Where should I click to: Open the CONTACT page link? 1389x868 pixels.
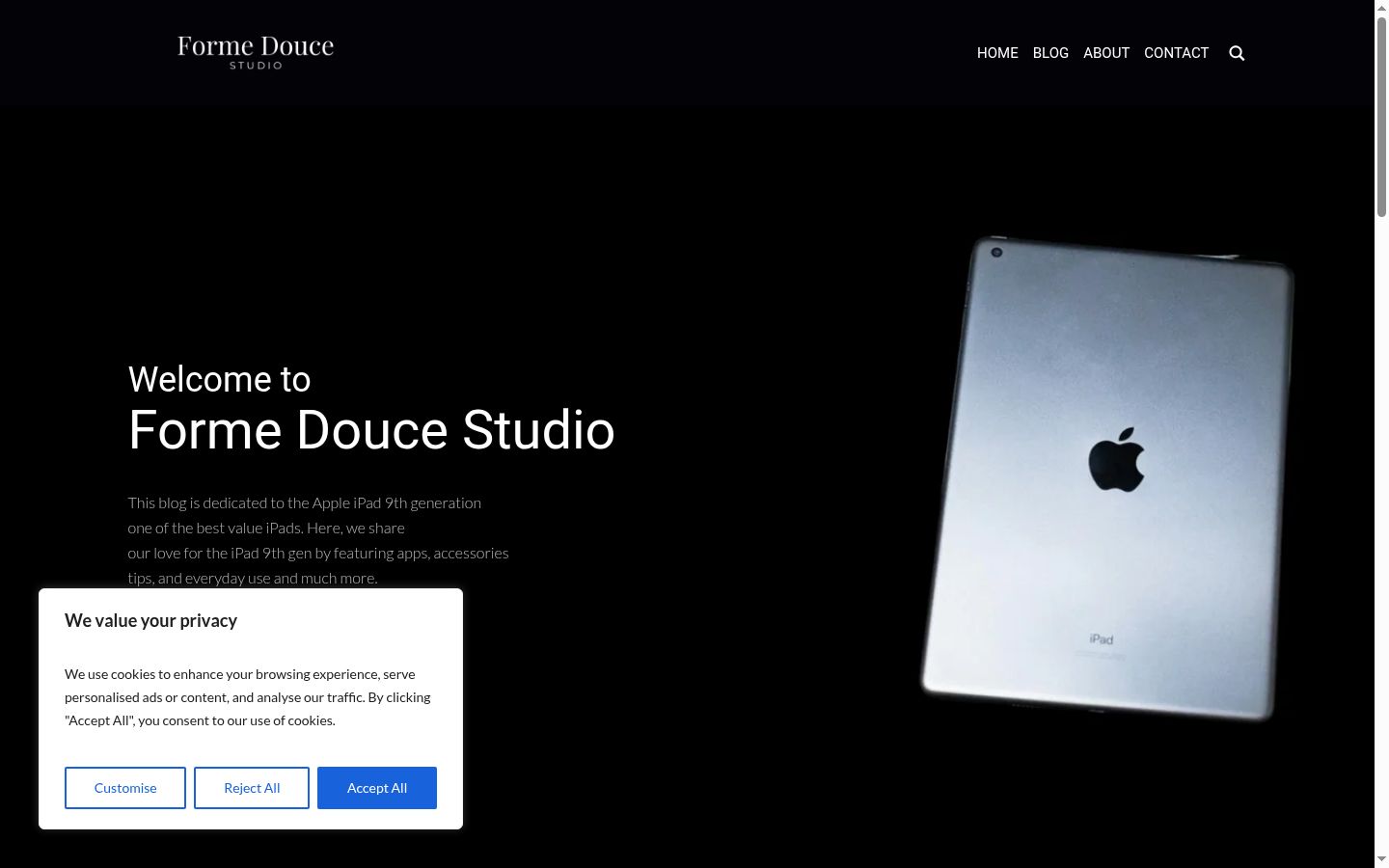(x=1176, y=53)
